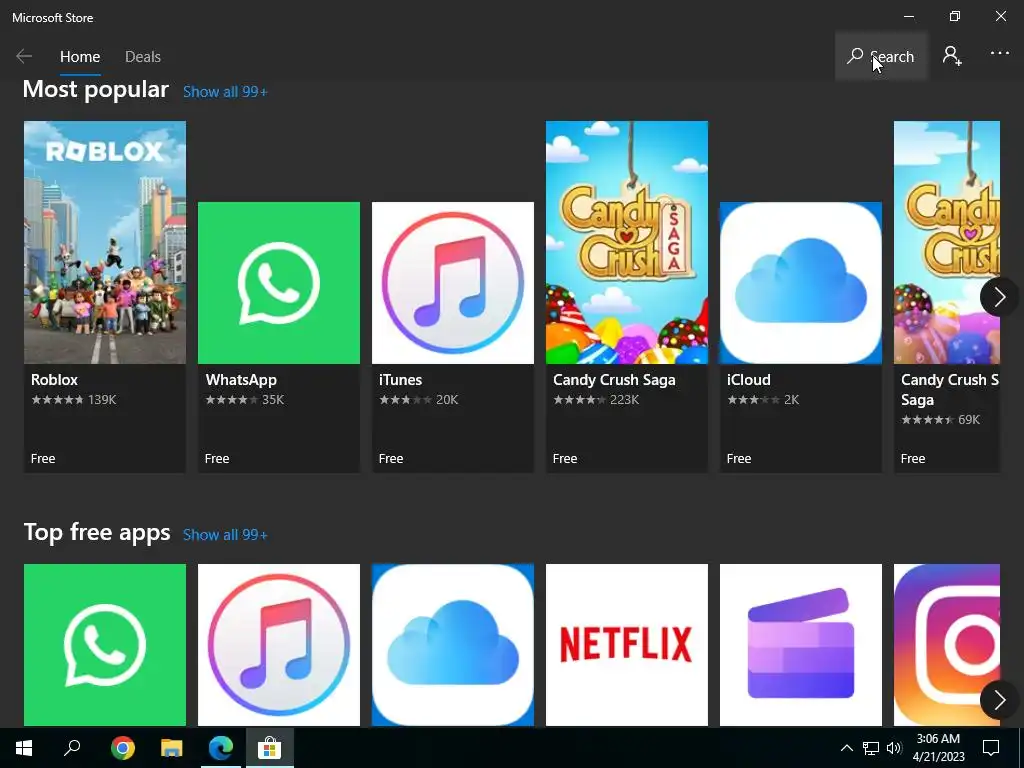The image size is (1024, 768).
Task: Minimize the Microsoft Store window
Action: [909, 16]
